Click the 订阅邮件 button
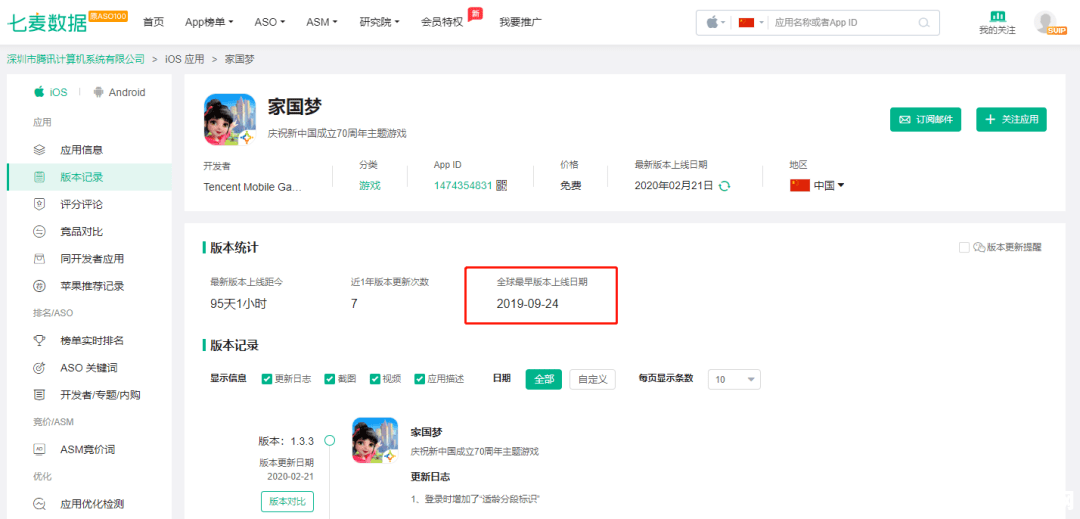Viewport: 1080px width, 519px height. (x=926, y=119)
